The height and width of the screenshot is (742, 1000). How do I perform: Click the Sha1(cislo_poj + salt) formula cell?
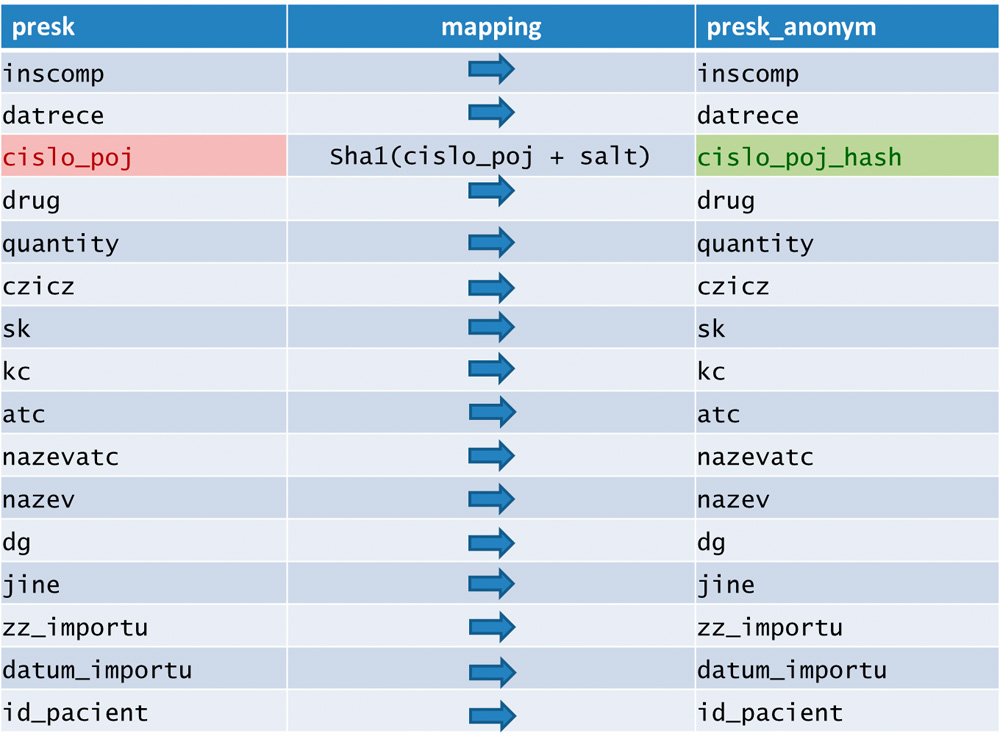490,156
